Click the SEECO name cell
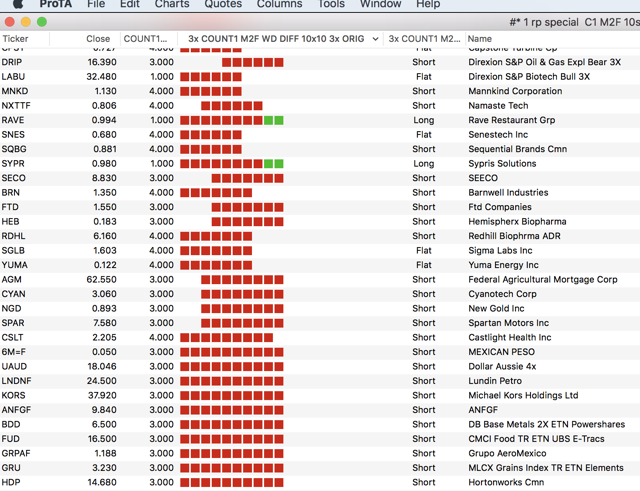This screenshot has height=491, width=640. click(x=483, y=178)
